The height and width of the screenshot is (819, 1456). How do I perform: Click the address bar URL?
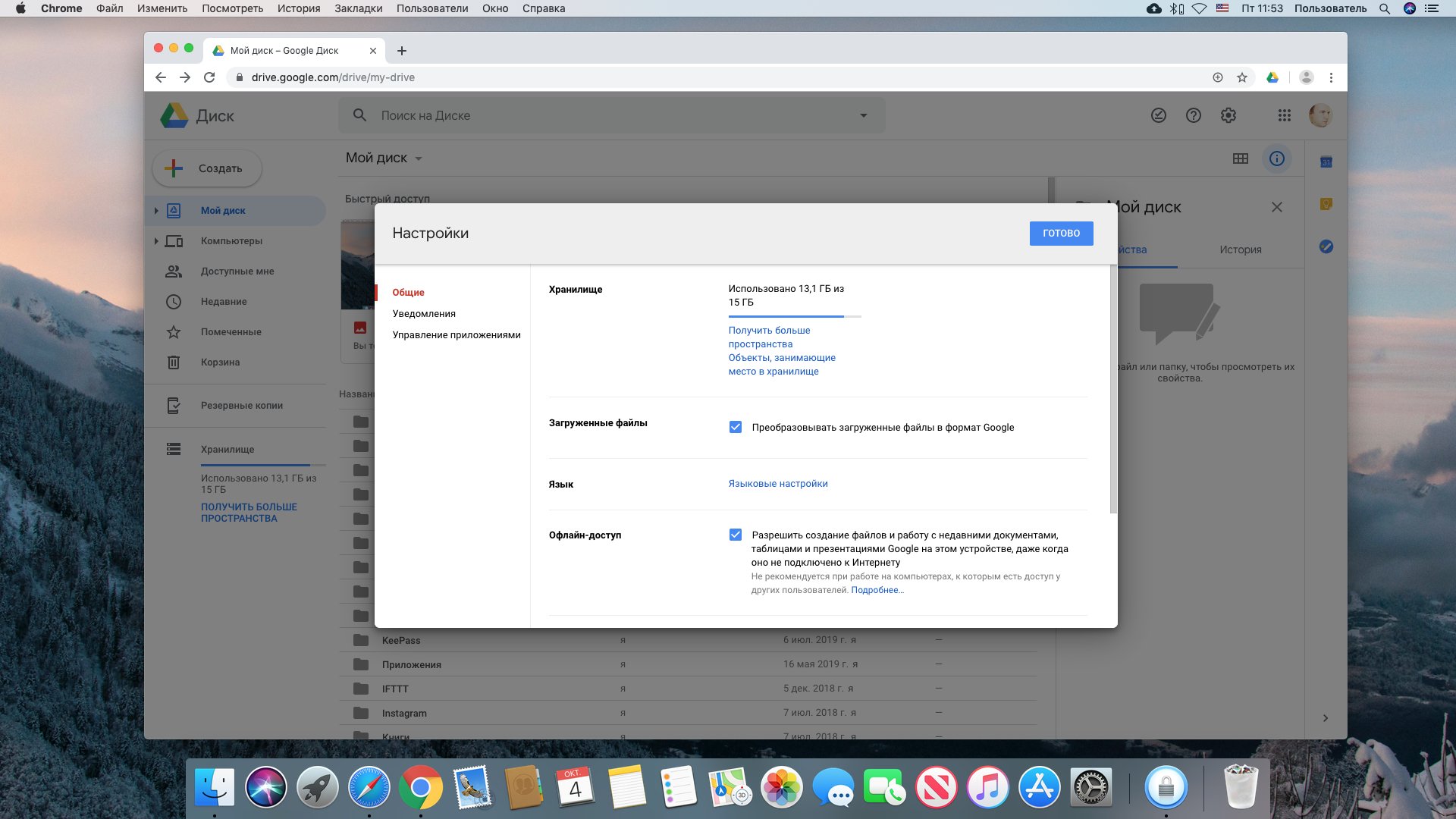pyautogui.click(x=333, y=77)
